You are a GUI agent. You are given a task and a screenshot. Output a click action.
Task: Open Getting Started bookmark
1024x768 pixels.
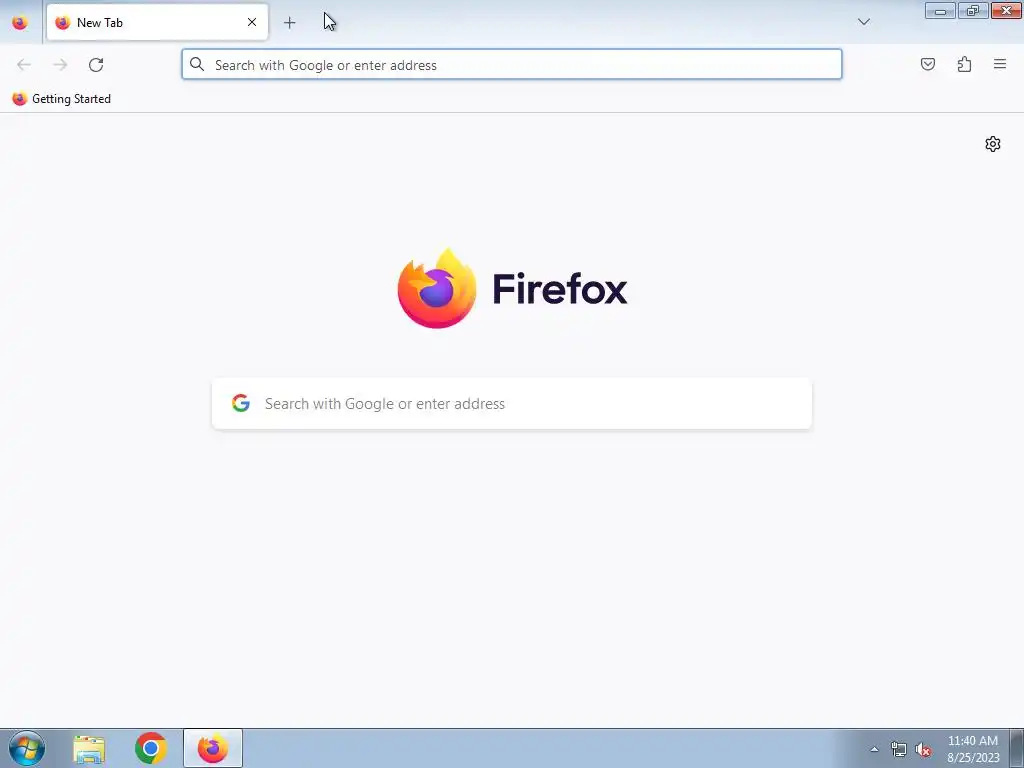pyautogui.click(x=61, y=99)
